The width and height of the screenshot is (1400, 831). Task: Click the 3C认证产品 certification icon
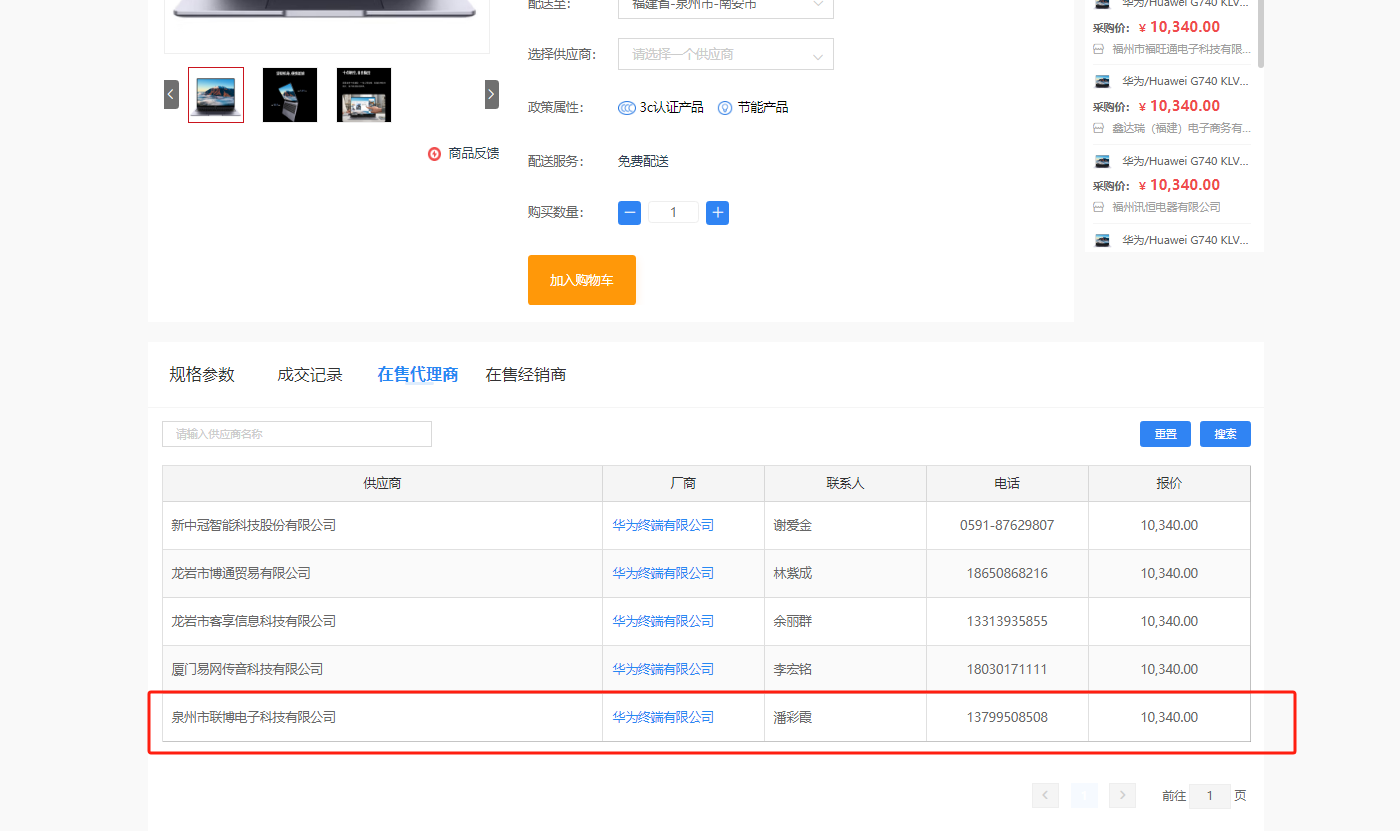pyautogui.click(x=626, y=108)
